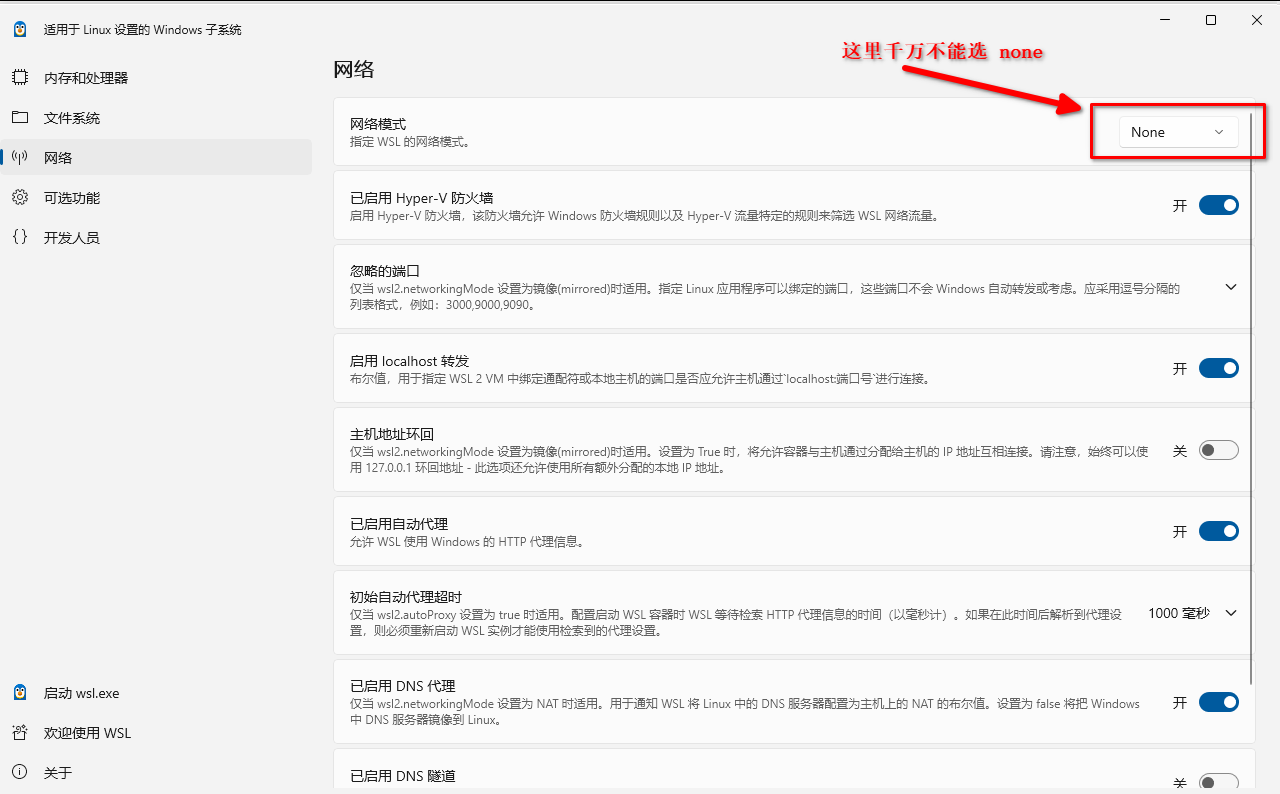1280x794 pixels.
Task: Click the 网络模式 setting title
Action: coord(378,124)
